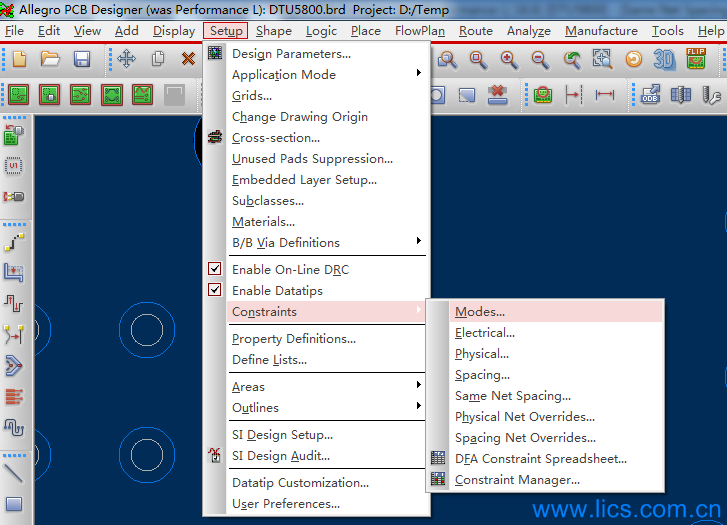Open the Route menu
Viewport: 727px width, 525px height.
pyautogui.click(x=476, y=31)
